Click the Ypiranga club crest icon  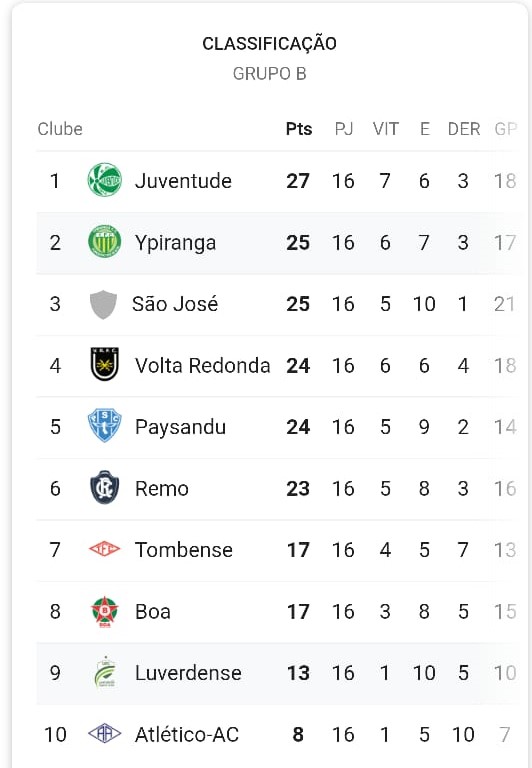click(x=104, y=241)
